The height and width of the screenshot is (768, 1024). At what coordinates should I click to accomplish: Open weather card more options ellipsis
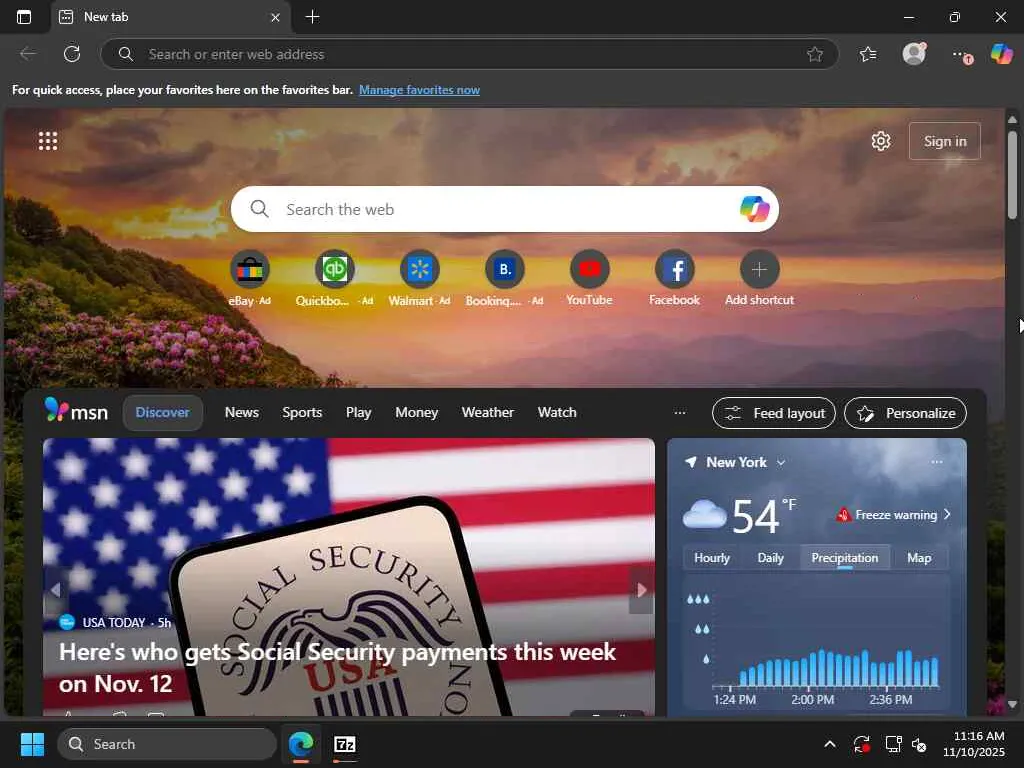click(x=937, y=462)
